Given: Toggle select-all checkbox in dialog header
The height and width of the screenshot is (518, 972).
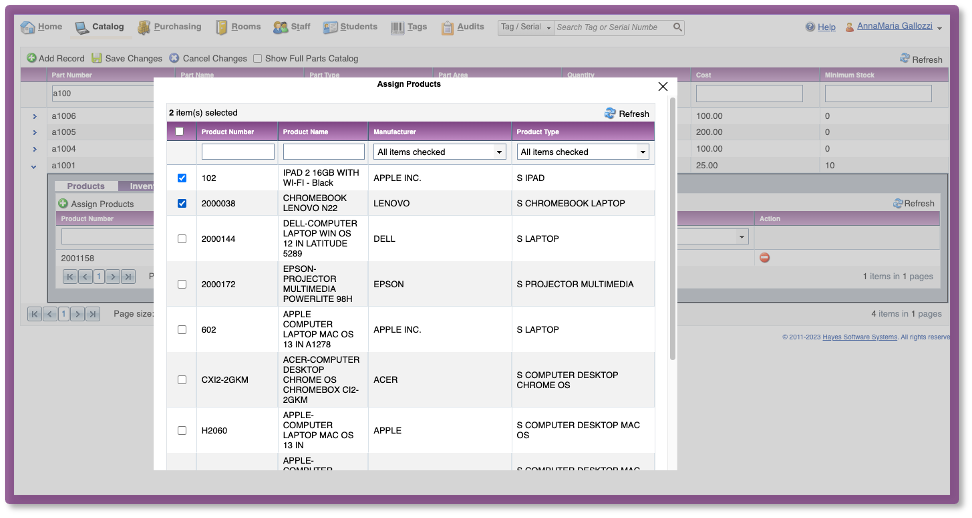Looking at the screenshot, I should 180,131.
